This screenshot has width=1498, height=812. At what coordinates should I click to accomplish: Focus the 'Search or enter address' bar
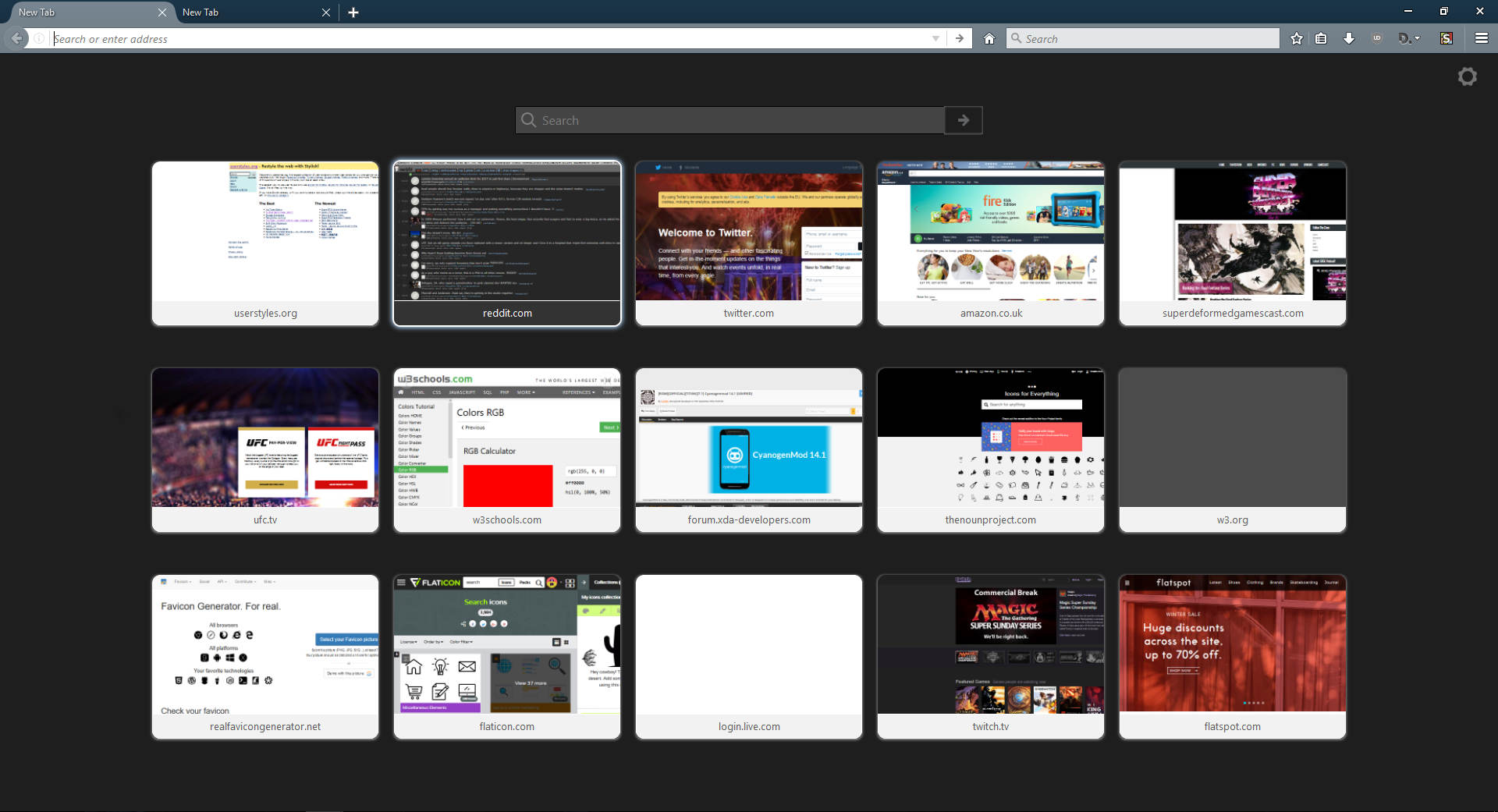492,38
